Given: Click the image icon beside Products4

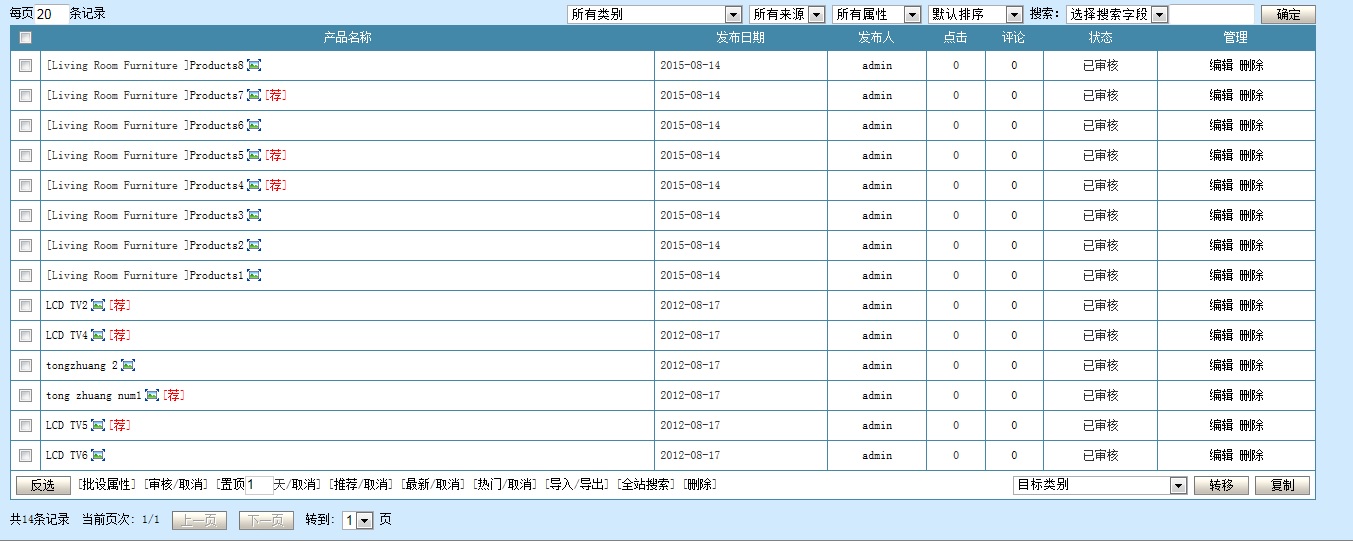Looking at the screenshot, I should pyautogui.click(x=254, y=186).
